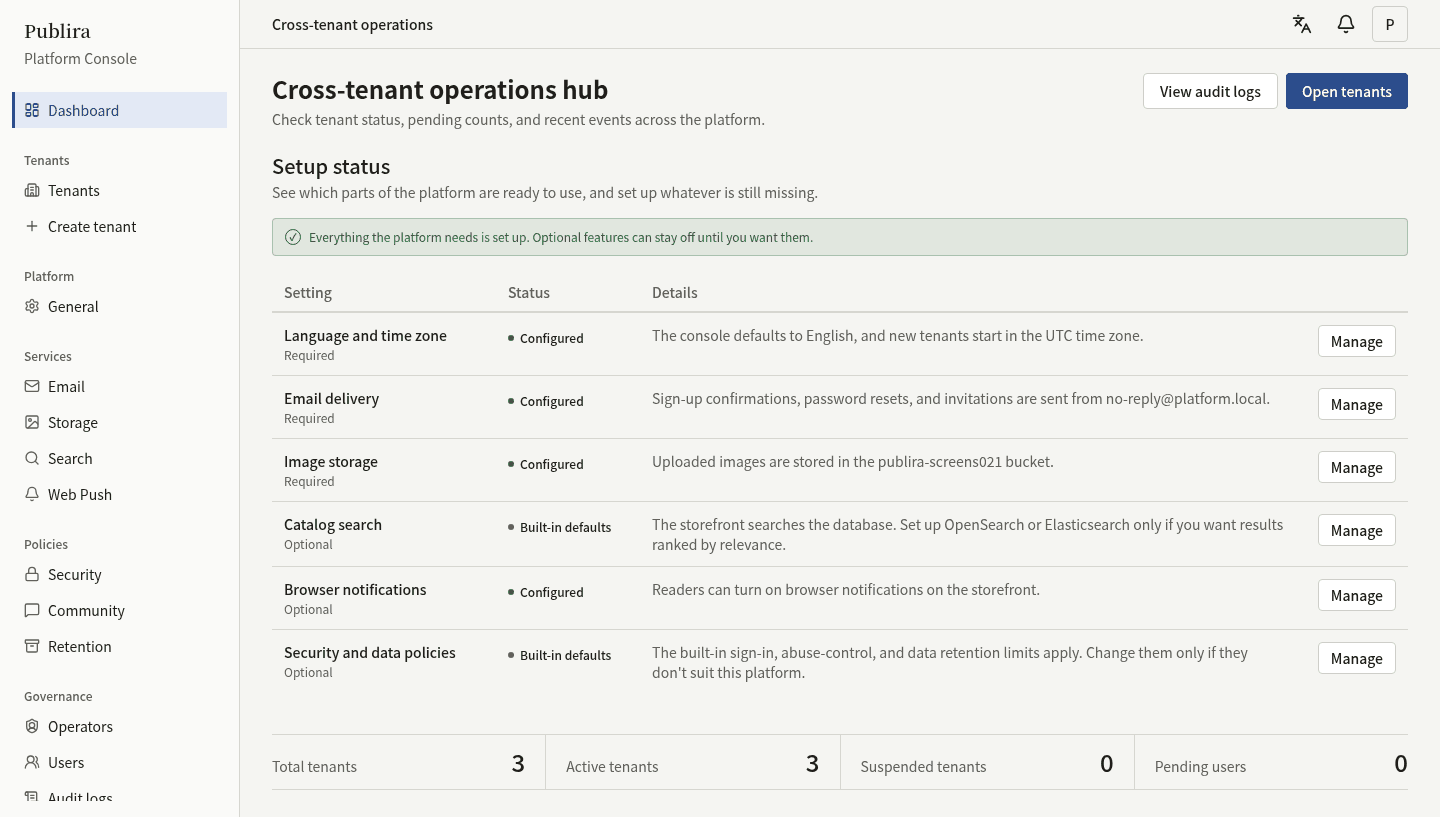Manage the Image storage setting
Viewport: 1440px width, 817px height.
click(x=1356, y=467)
